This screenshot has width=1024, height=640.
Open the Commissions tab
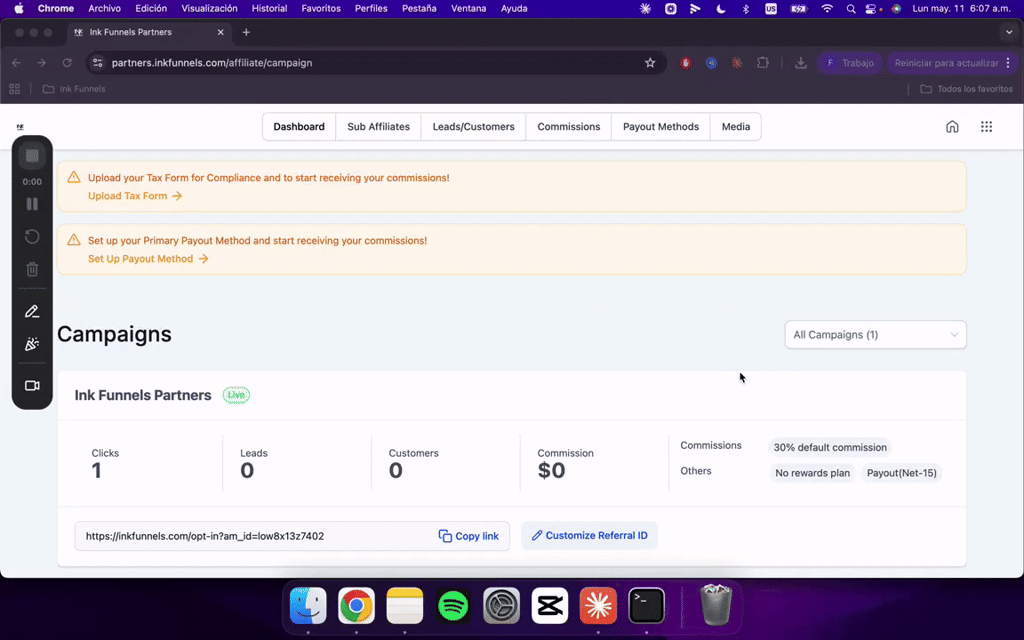569,127
